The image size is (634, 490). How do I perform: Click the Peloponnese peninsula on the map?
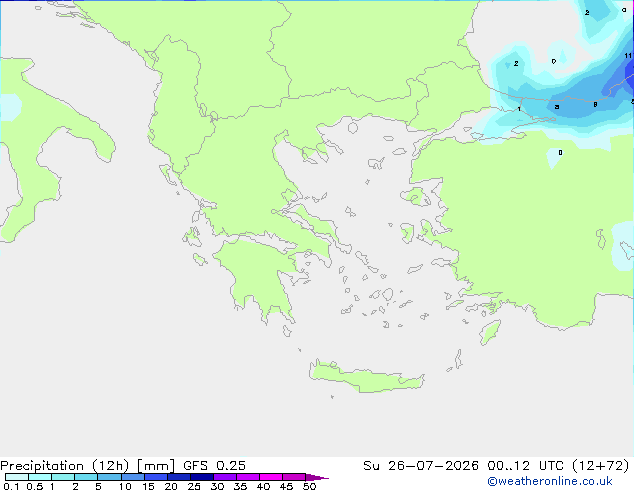[x=261, y=275]
